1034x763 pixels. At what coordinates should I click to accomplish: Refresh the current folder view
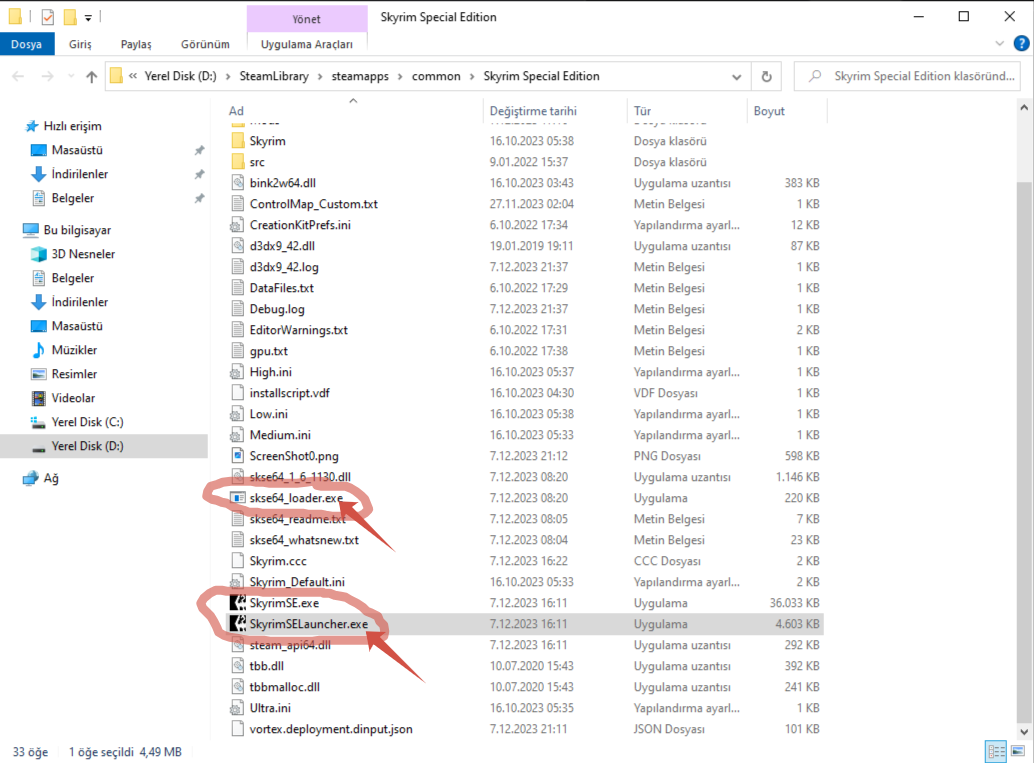(766, 76)
